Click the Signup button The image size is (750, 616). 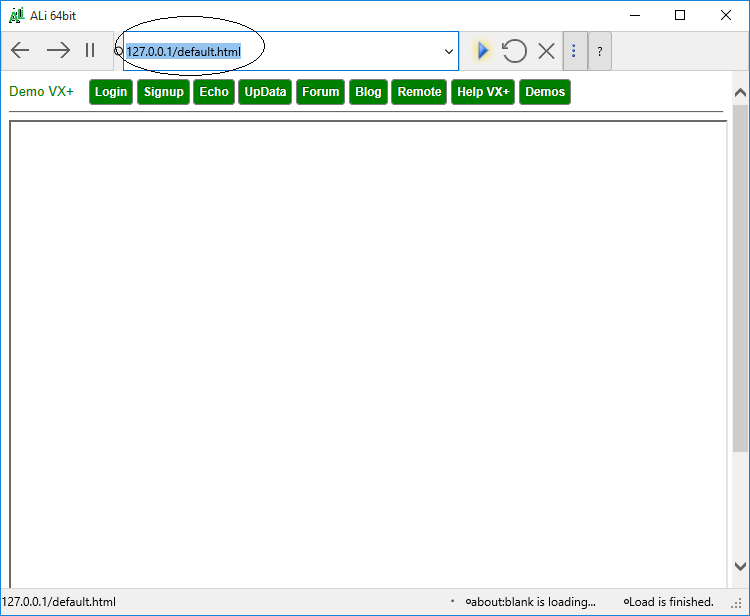point(163,92)
